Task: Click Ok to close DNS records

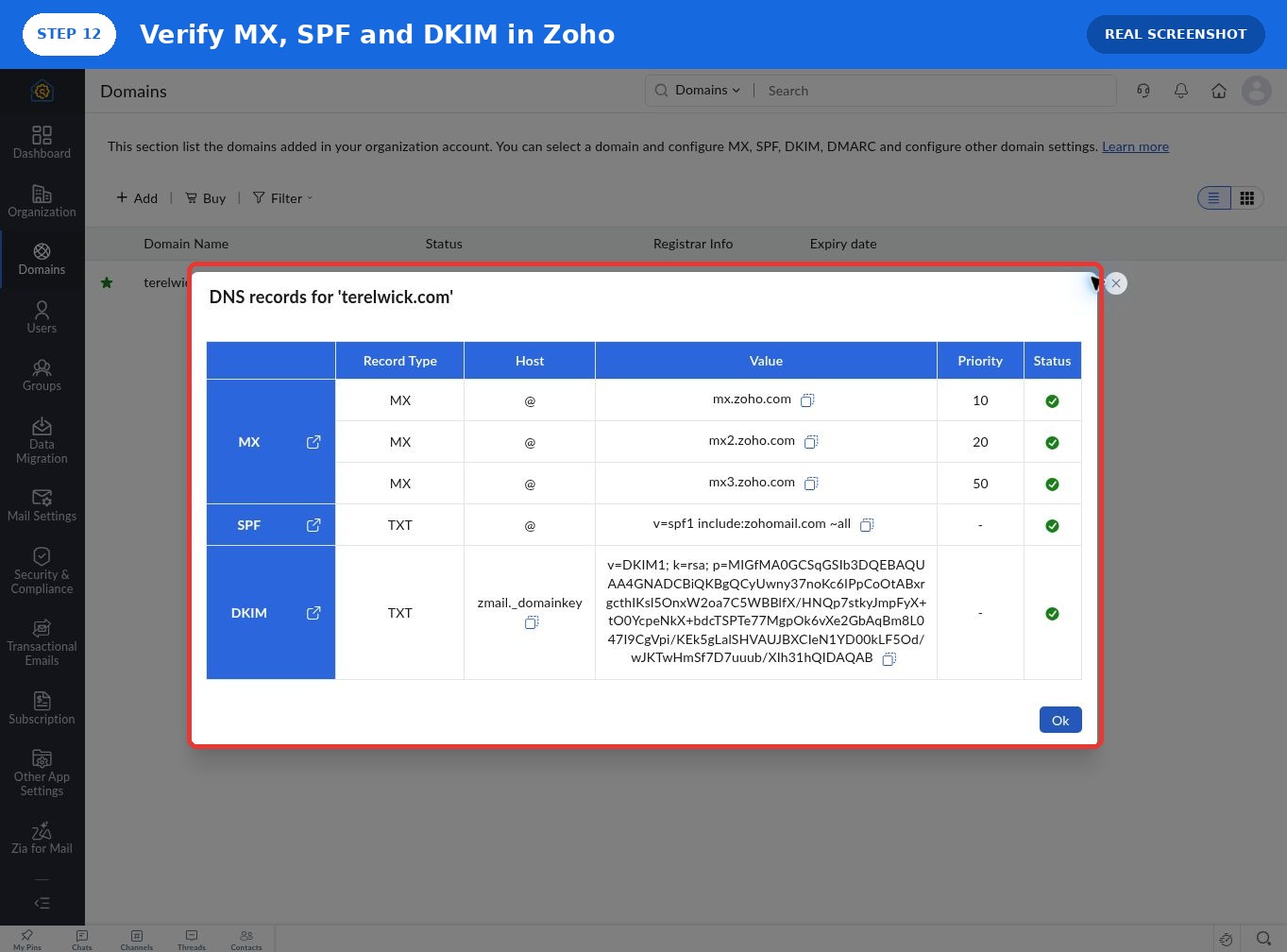Action: point(1060,720)
